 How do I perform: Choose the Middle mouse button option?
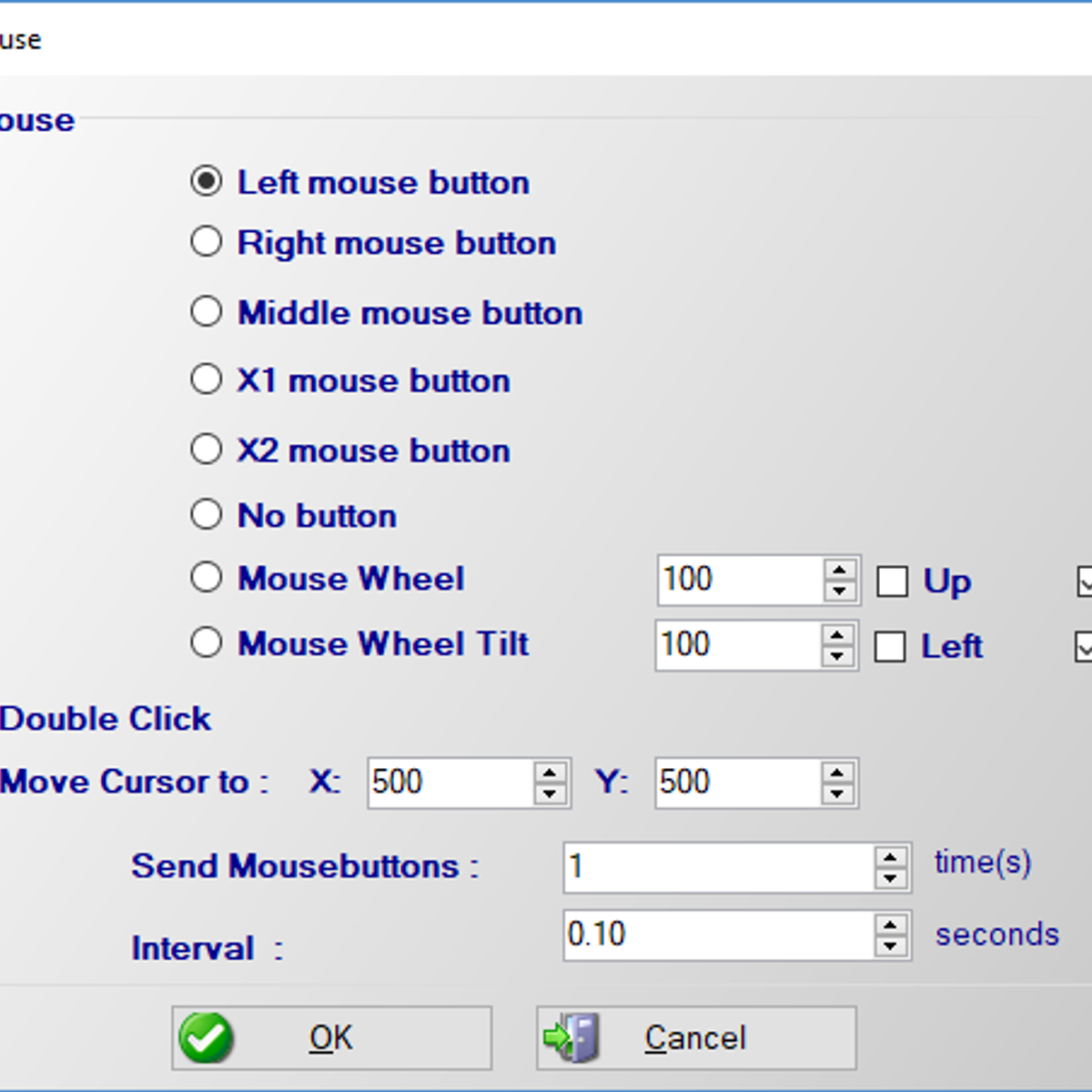(207, 310)
